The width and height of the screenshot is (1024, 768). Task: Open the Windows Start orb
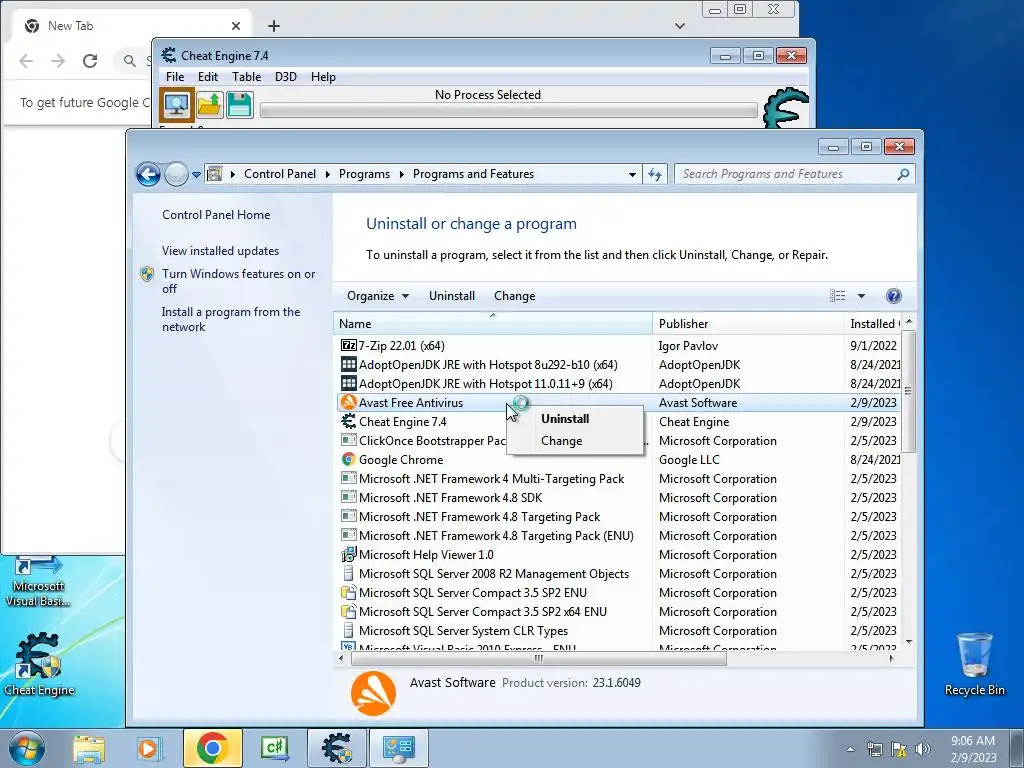[x=26, y=748]
